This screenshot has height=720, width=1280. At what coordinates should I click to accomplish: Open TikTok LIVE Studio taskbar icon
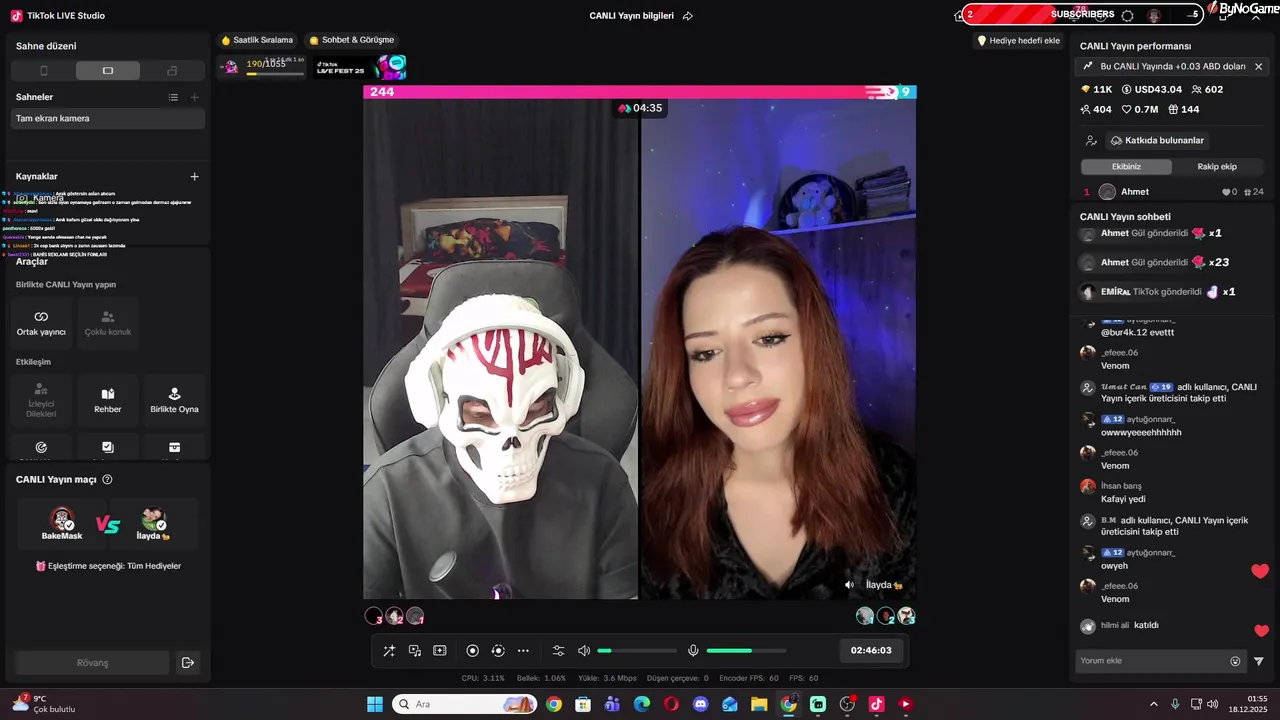pos(876,704)
